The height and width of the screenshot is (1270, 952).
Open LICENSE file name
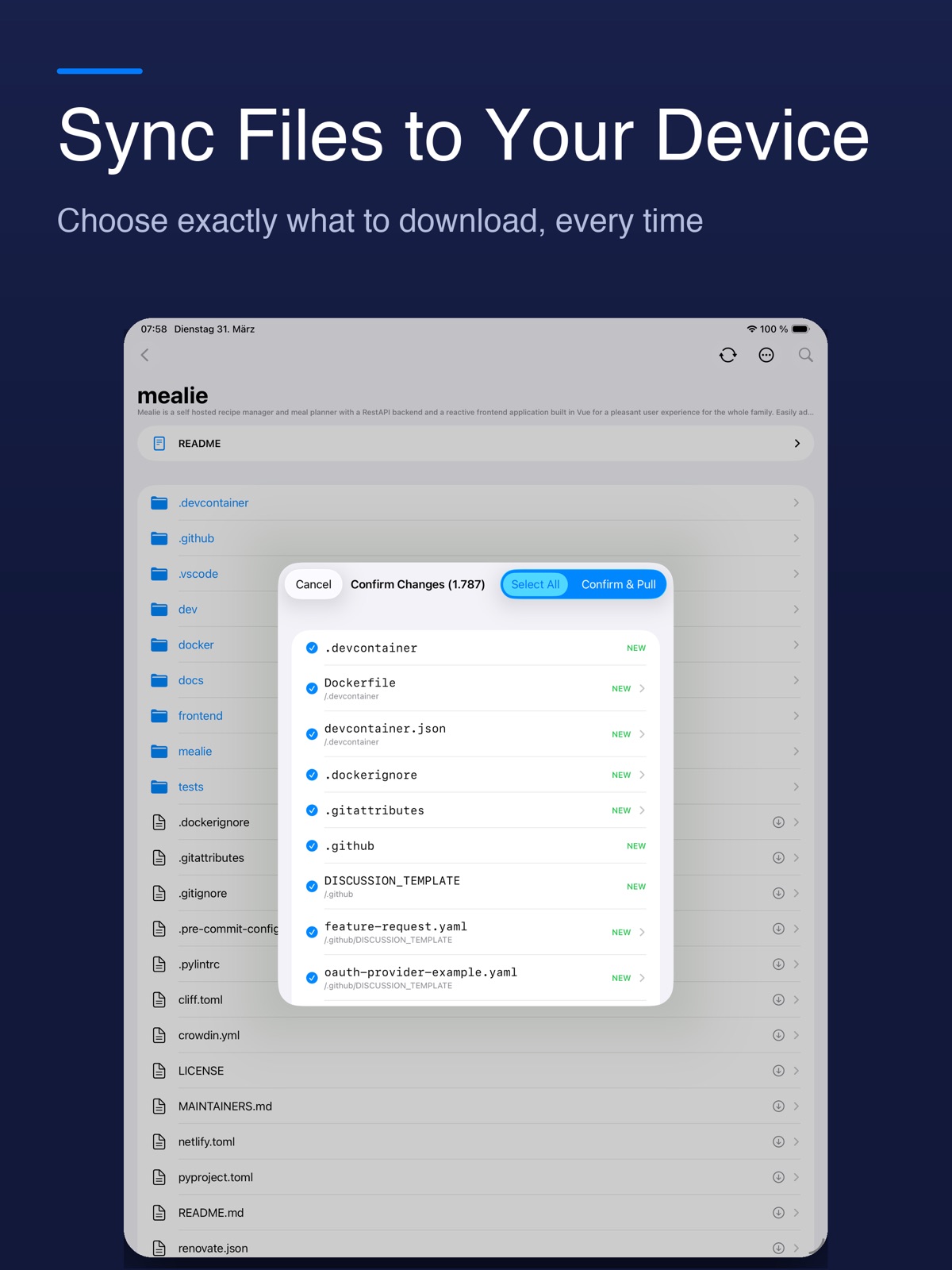click(201, 1071)
